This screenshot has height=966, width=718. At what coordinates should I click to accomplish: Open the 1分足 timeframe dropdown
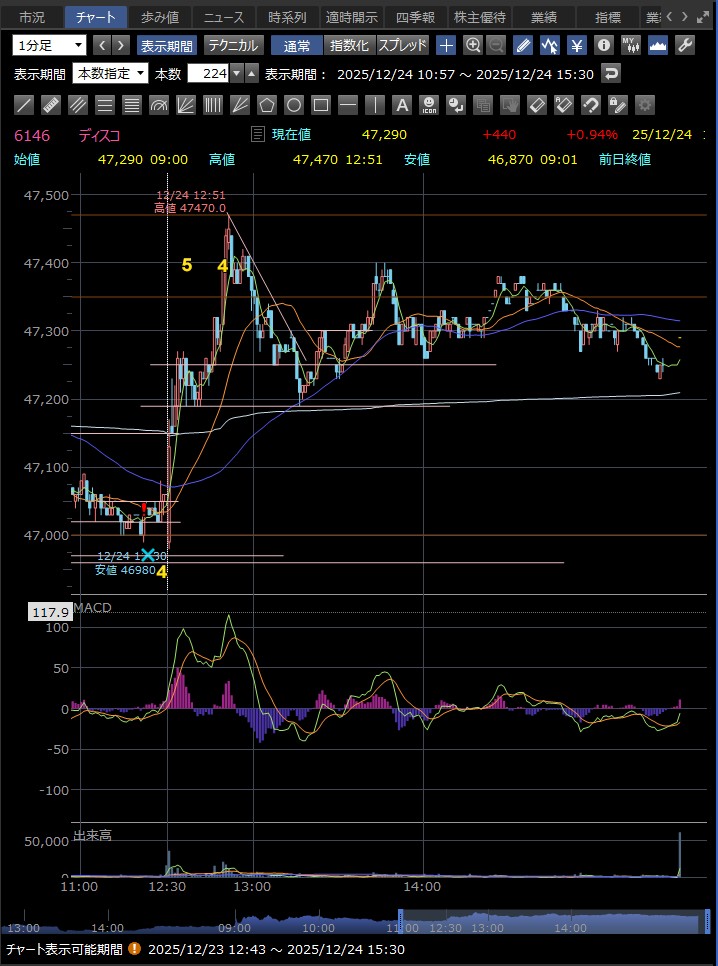[49, 45]
